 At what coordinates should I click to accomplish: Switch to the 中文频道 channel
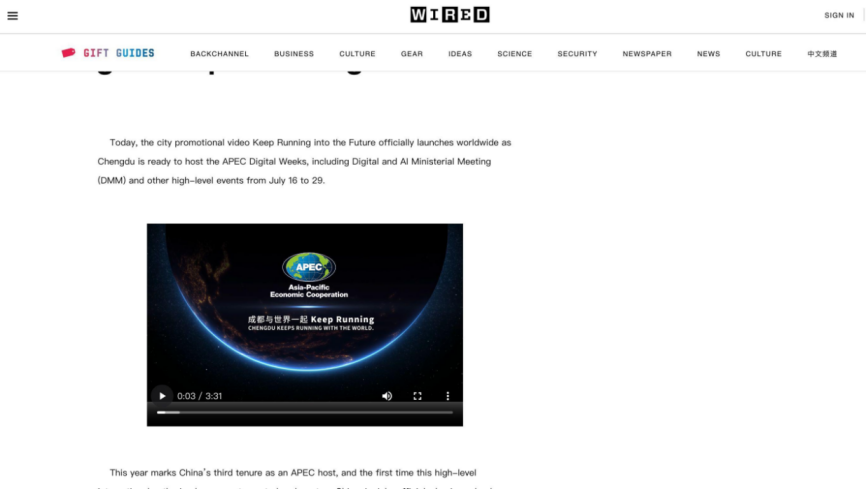[x=822, y=54]
